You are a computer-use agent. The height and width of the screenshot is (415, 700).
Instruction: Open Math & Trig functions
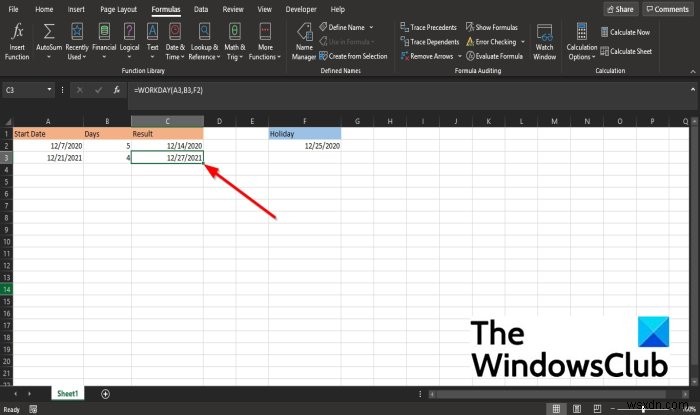point(235,42)
